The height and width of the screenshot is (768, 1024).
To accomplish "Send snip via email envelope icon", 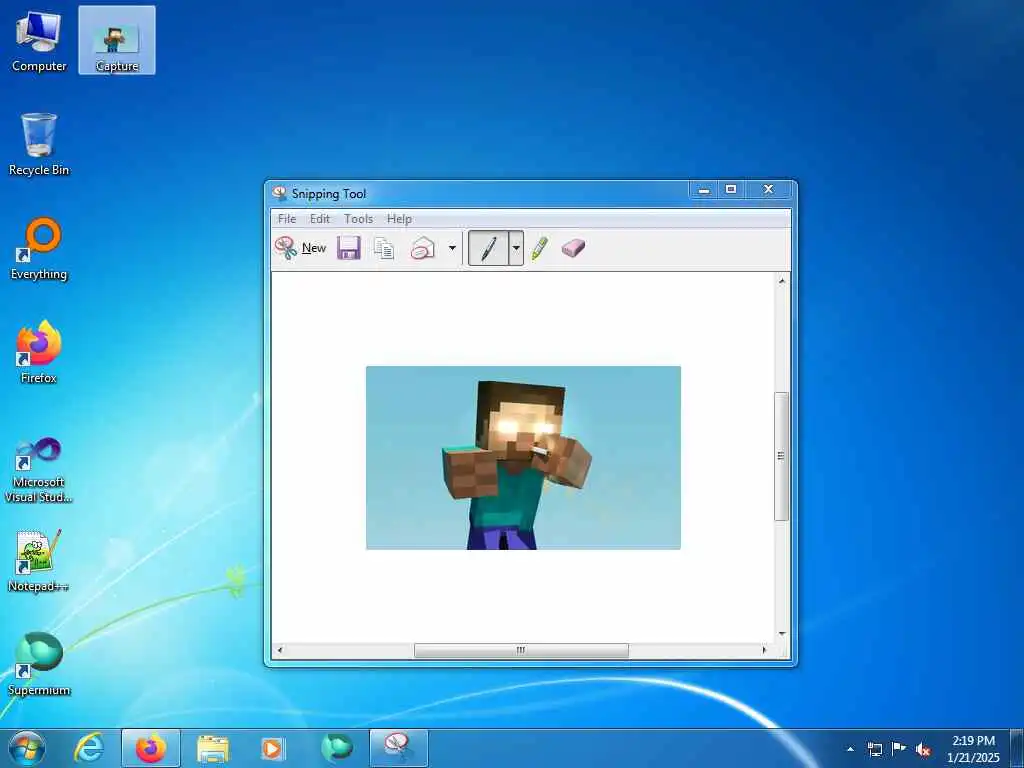I will tap(423, 248).
